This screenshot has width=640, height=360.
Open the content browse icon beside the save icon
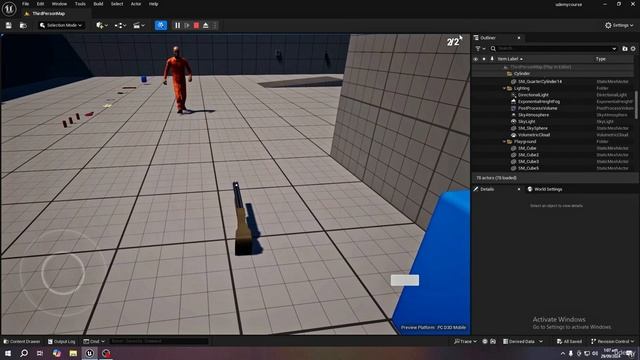[23, 25]
